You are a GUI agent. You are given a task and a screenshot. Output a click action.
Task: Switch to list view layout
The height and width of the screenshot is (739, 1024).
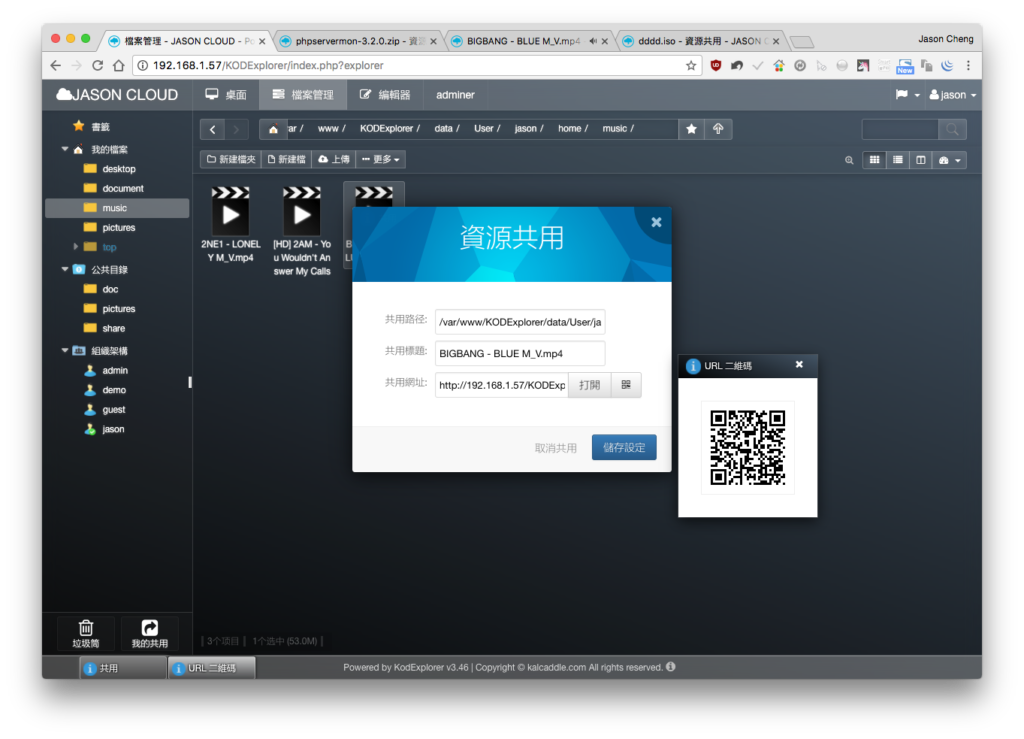point(898,160)
